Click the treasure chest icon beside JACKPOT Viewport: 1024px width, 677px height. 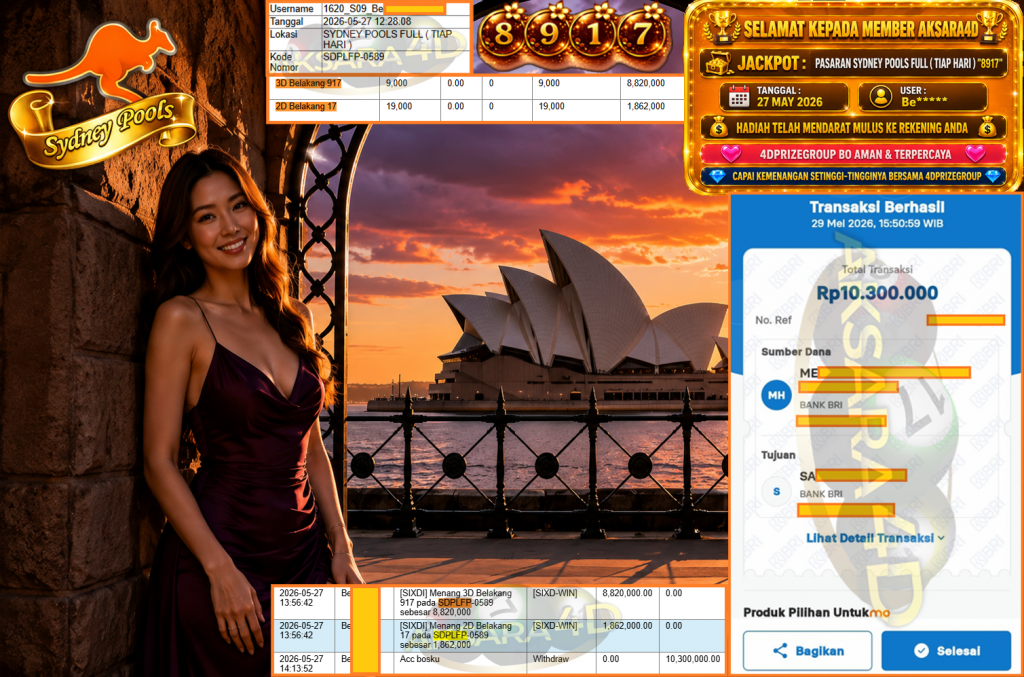718,63
